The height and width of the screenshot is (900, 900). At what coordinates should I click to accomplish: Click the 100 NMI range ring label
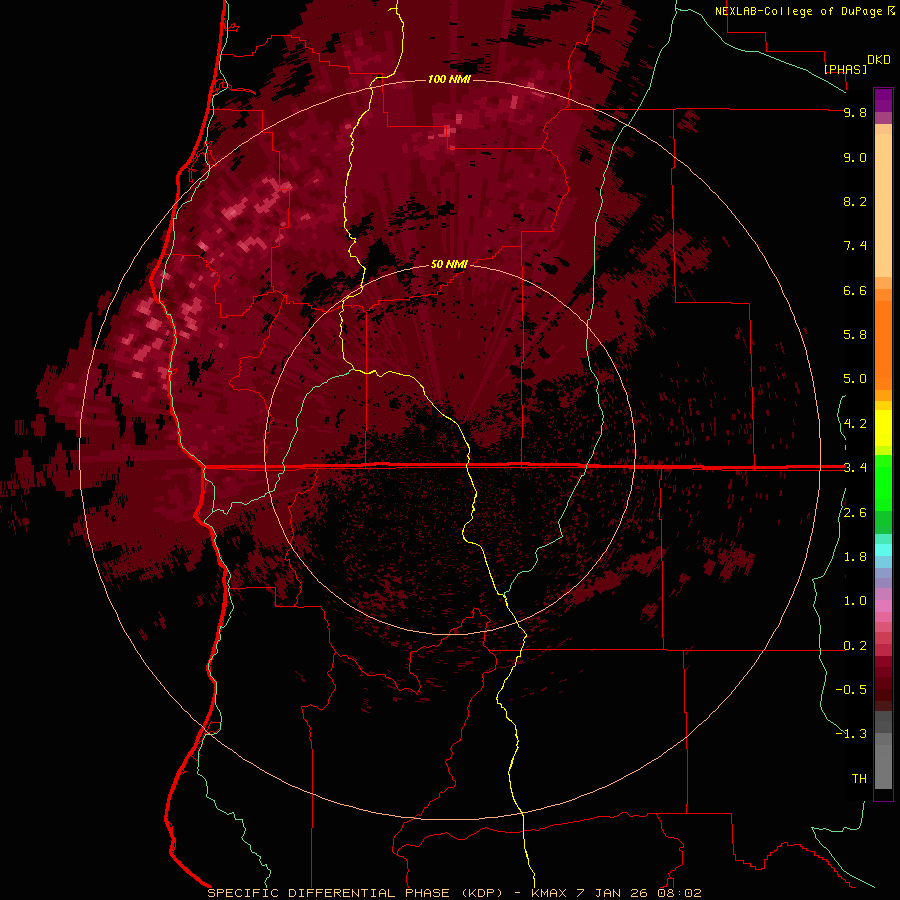449,79
